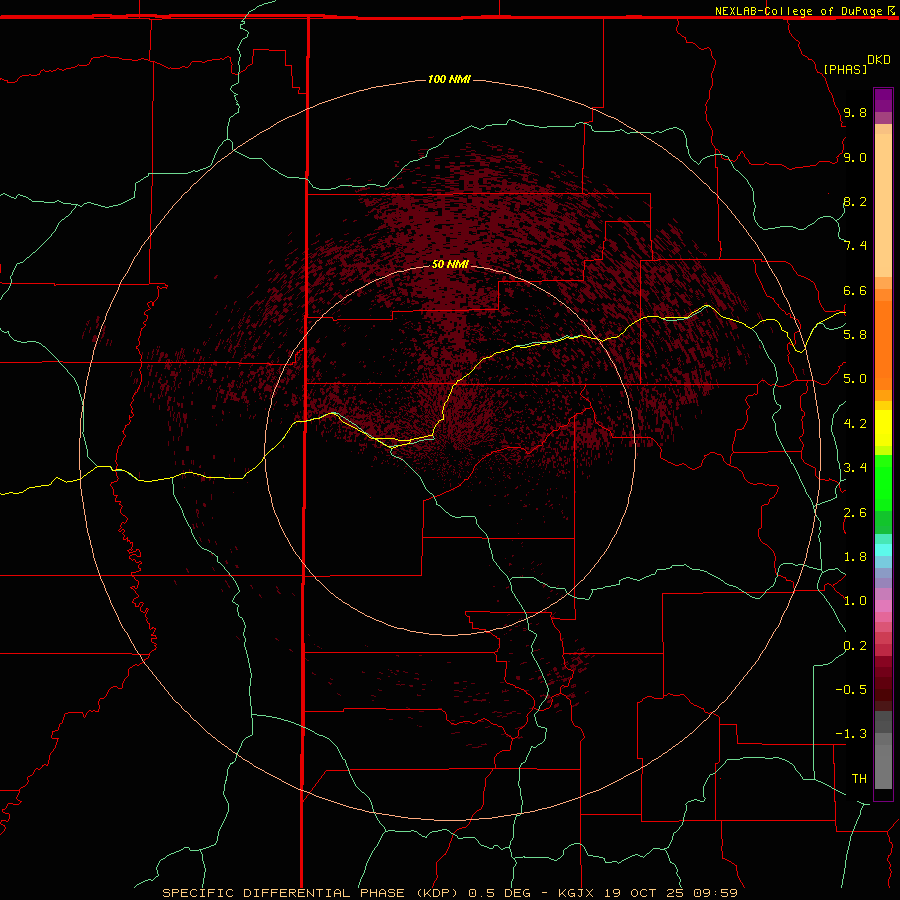Click the [PHAS] legend header

pyautogui.click(x=845, y=69)
